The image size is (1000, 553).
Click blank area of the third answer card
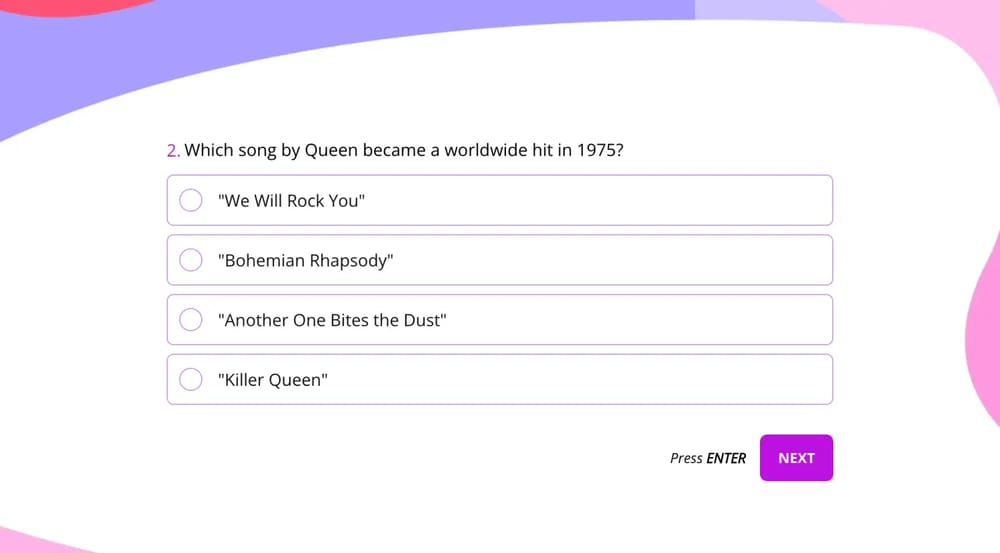pyautogui.click(x=640, y=320)
